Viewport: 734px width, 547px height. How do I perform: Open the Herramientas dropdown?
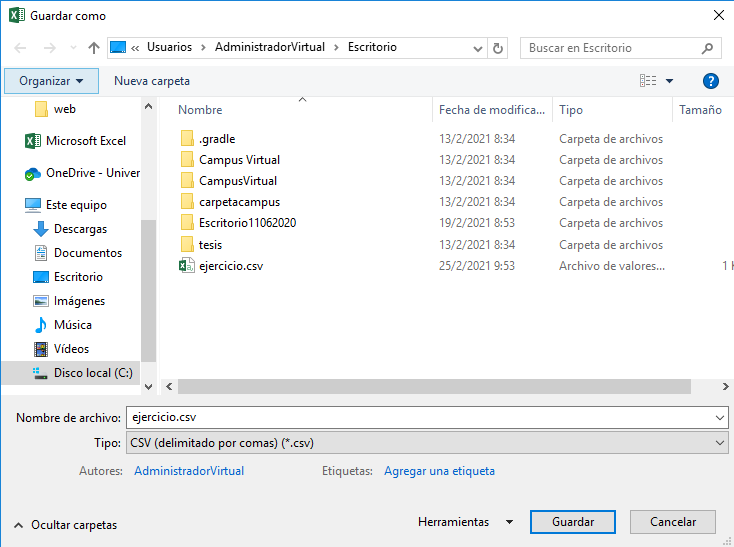point(465,522)
